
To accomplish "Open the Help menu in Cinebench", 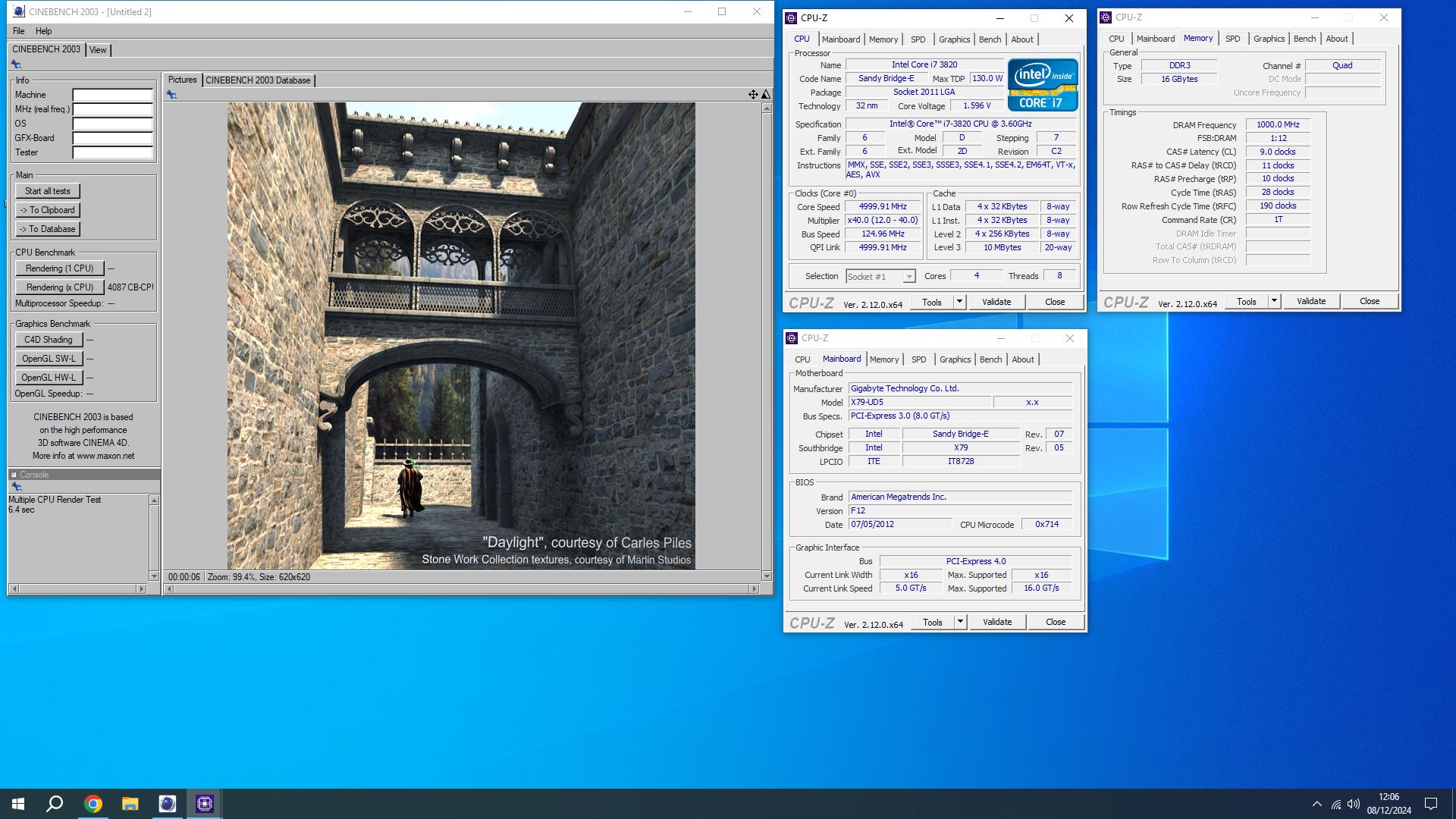I will point(44,31).
